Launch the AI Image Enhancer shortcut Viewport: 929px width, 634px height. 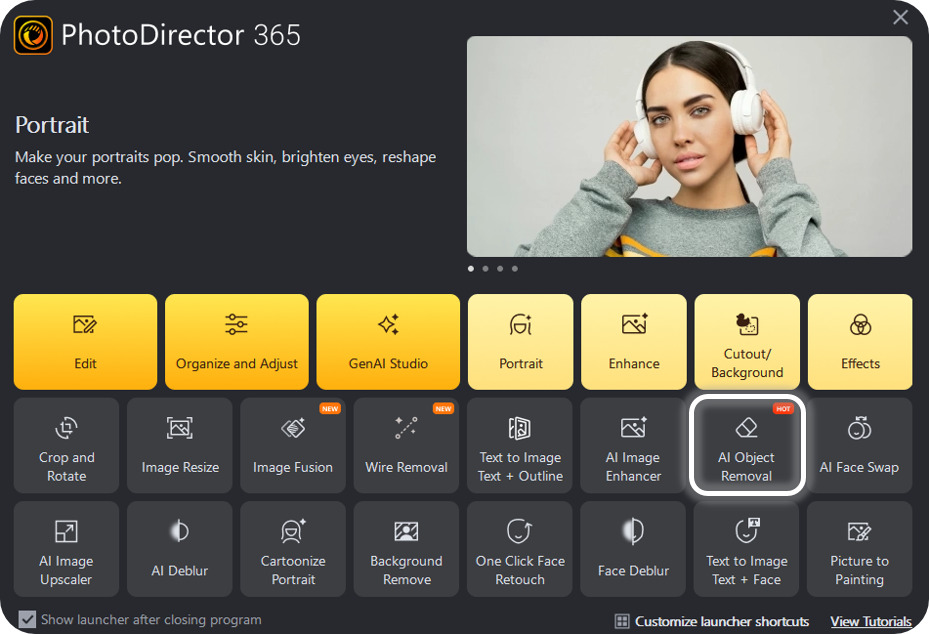click(x=633, y=446)
